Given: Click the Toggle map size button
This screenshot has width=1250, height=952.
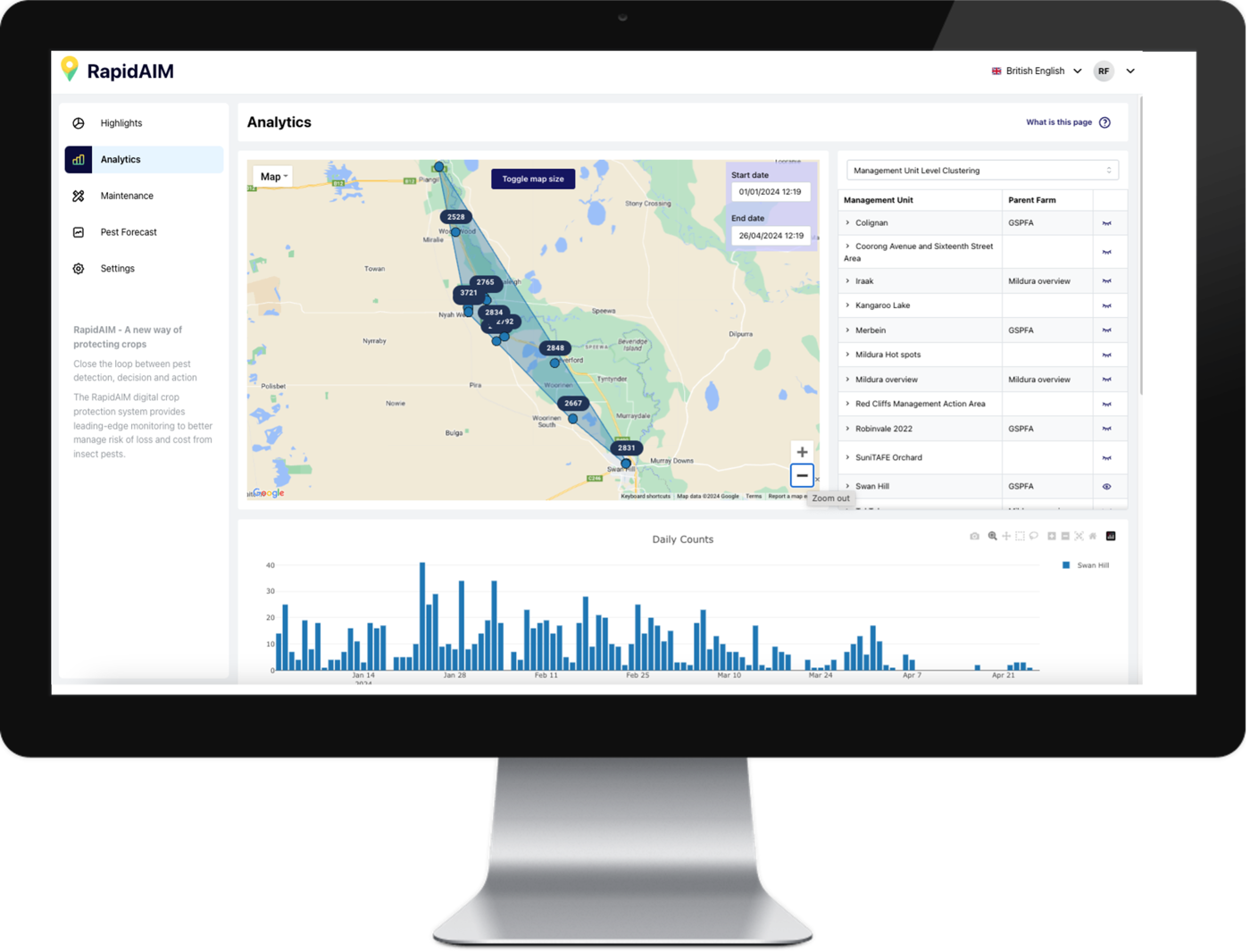Looking at the screenshot, I should click(532, 179).
